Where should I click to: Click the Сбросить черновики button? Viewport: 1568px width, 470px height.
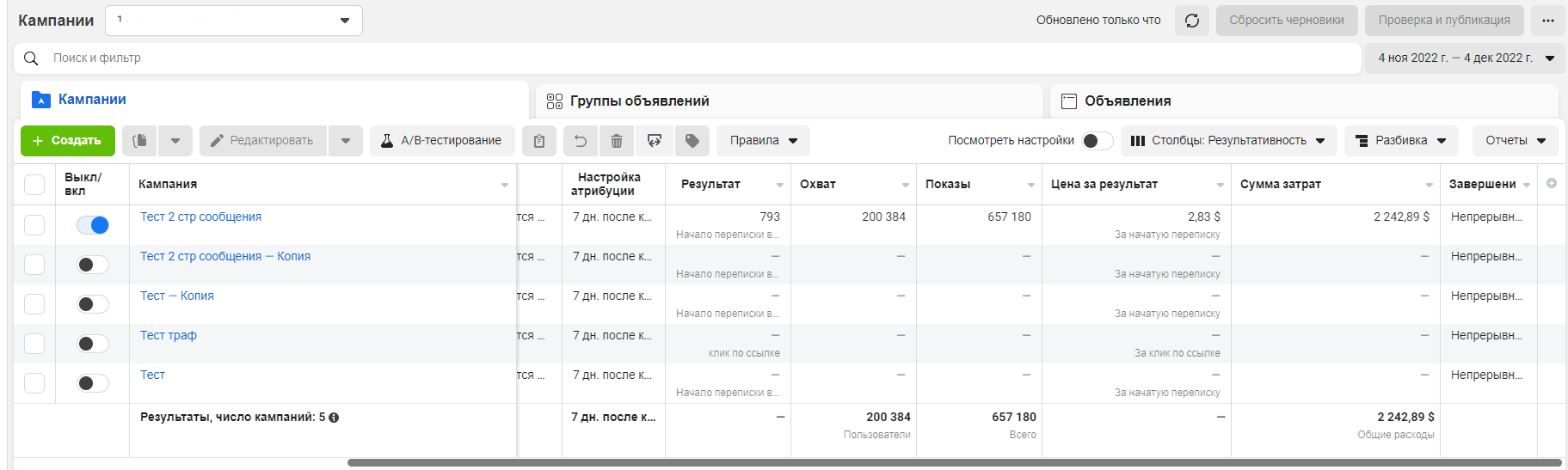(x=1287, y=21)
